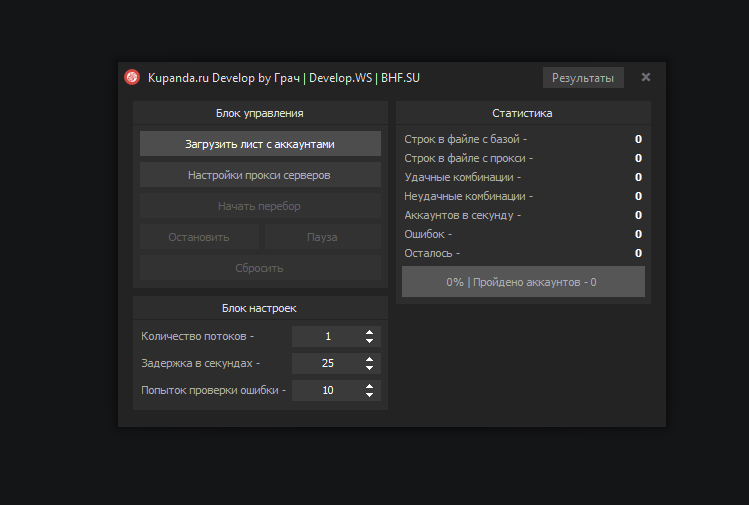Screen dimensions: 749x505
Task: Close the Kupanda.ru window
Action: [x=645, y=77]
